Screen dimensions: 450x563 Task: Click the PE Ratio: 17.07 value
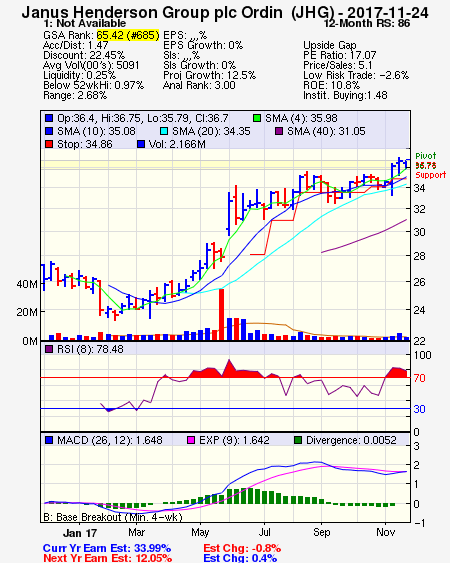[x=339, y=55]
